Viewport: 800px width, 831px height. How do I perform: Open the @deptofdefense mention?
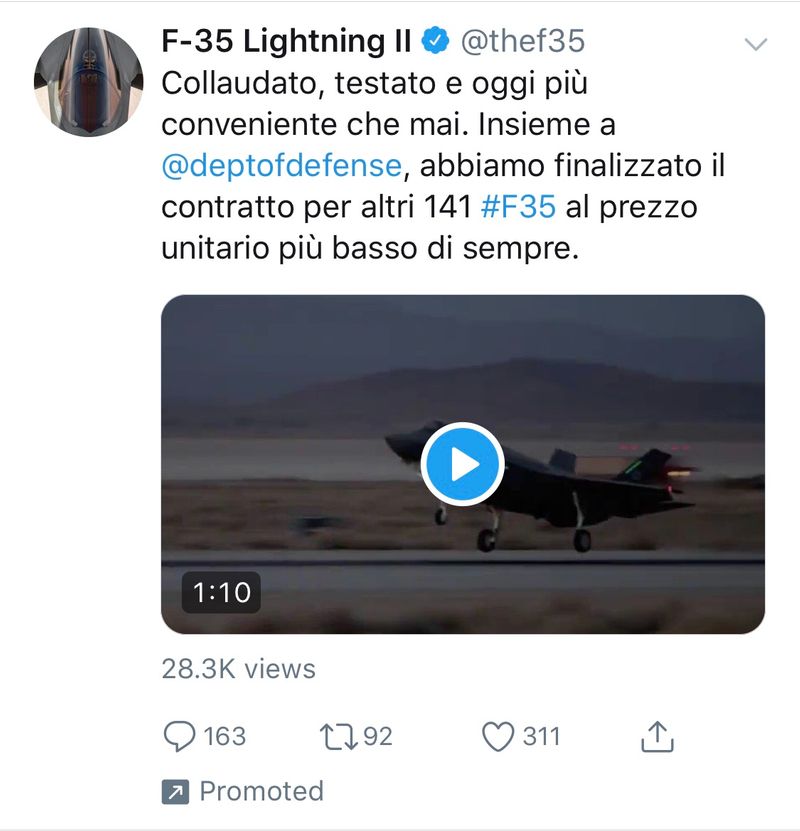(281, 166)
